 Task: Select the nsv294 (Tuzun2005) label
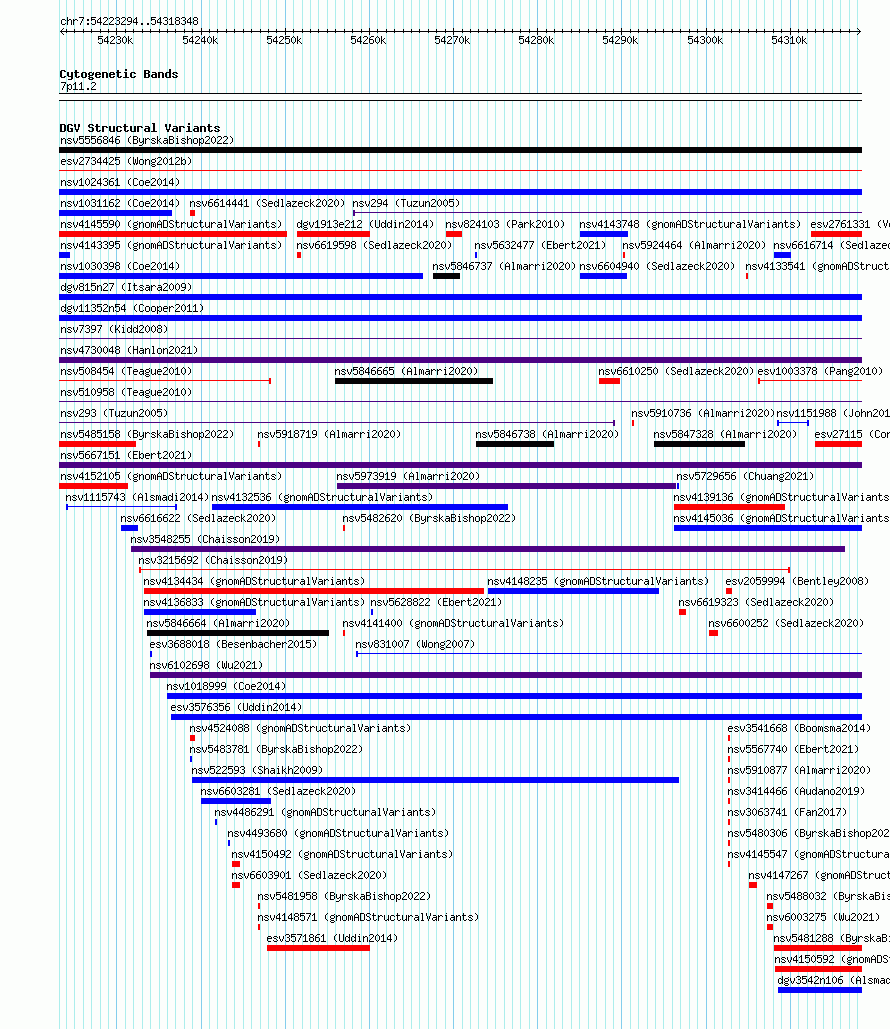coord(406,203)
